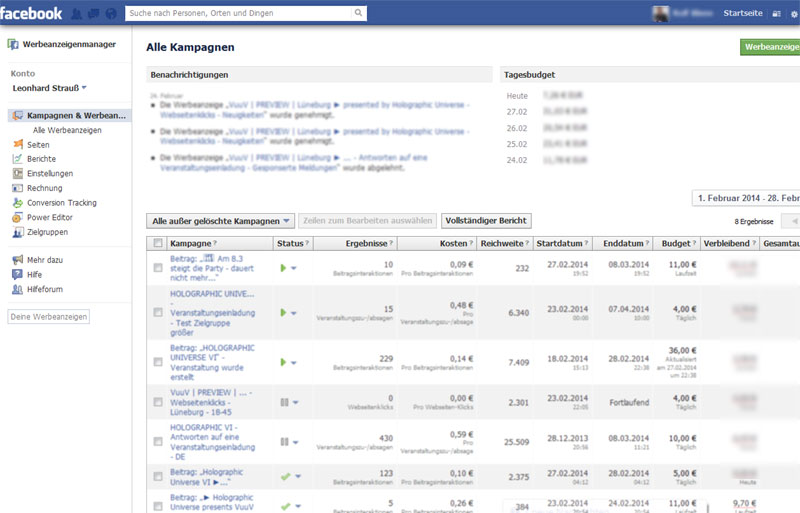Click the Hilfe question icon
This screenshot has height=513, width=800.
click(x=18, y=275)
